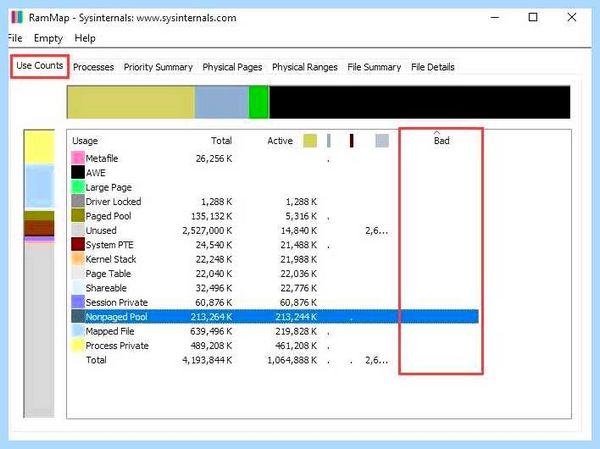Select the highlighted Nonpaged Pool row label
600x449 pixels.
116,317
